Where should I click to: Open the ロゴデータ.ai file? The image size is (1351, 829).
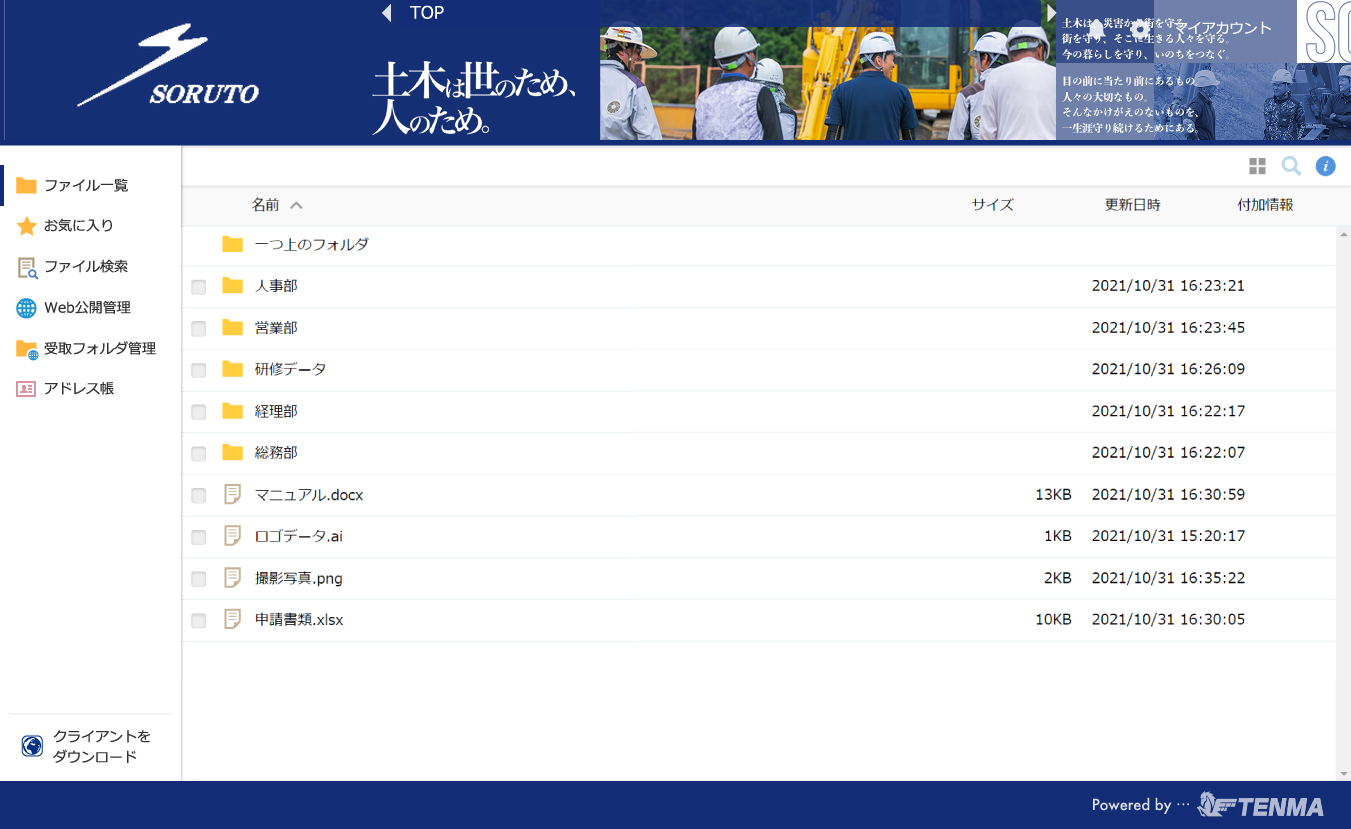pos(298,536)
